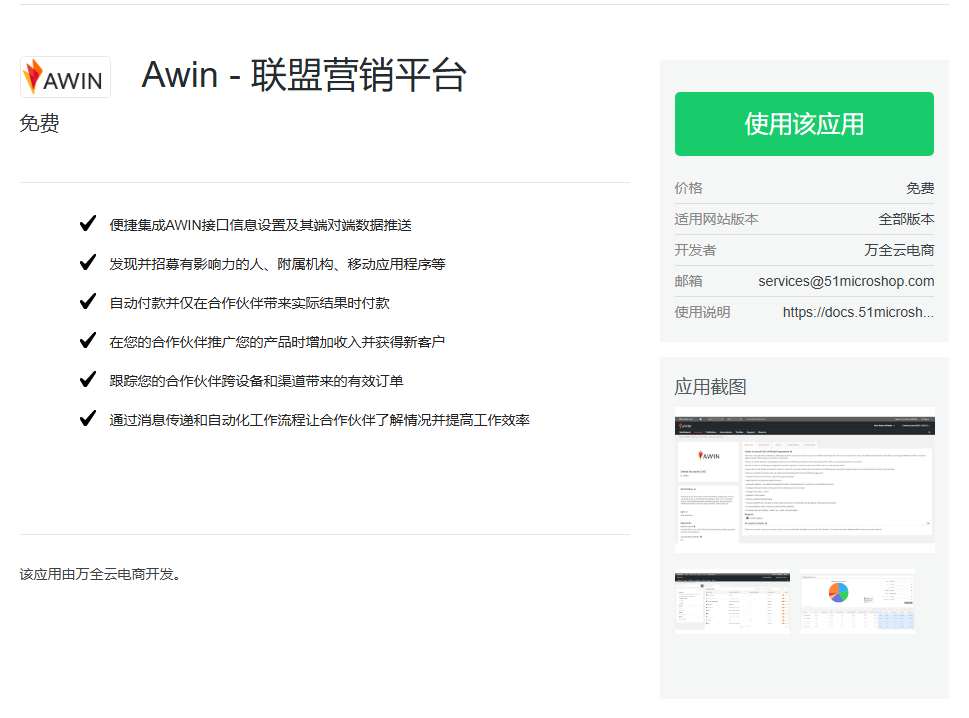Click checkmark beside 自动付款 feature line
Screen dimensions: 969x718
[88, 302]
